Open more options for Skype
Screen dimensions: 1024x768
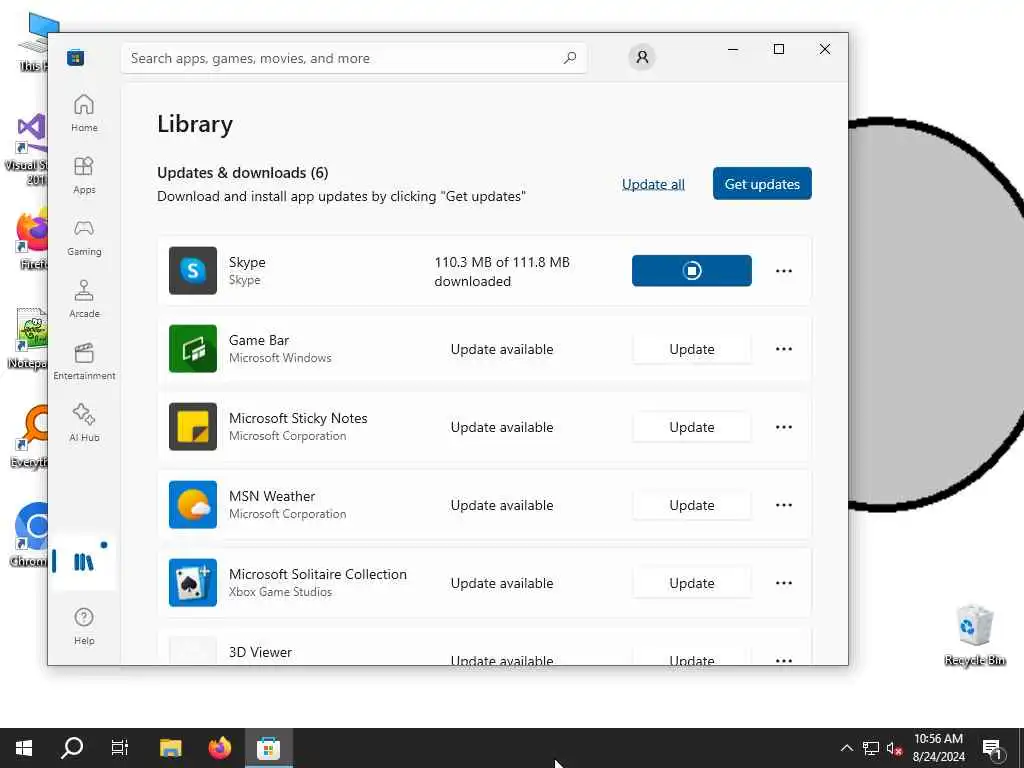pyautogui.click(x=784, y=270)
